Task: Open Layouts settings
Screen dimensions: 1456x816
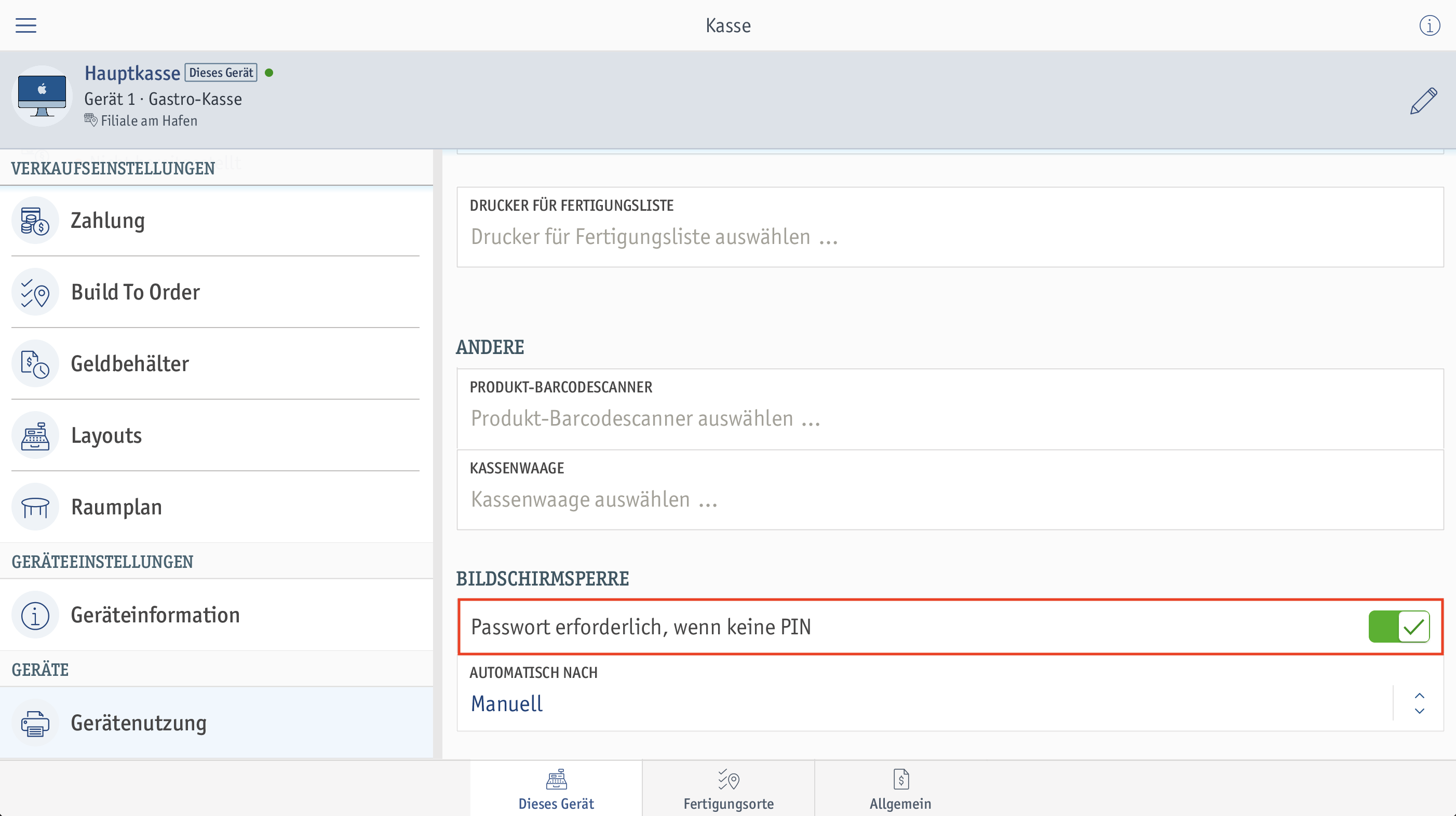Action: 216,436
